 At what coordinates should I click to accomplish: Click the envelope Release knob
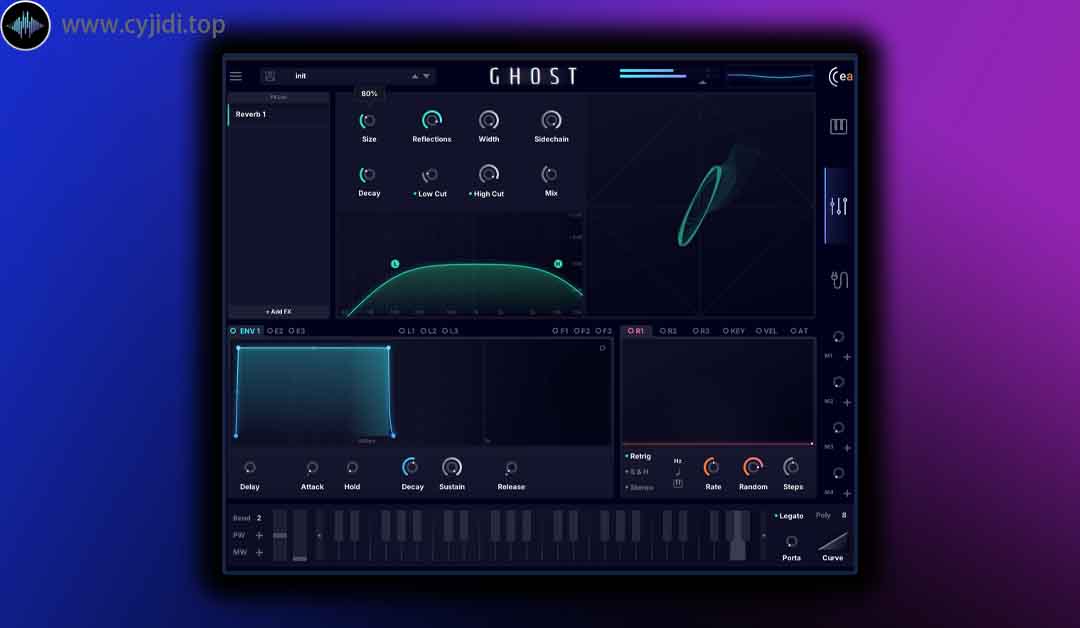point(511,468)
